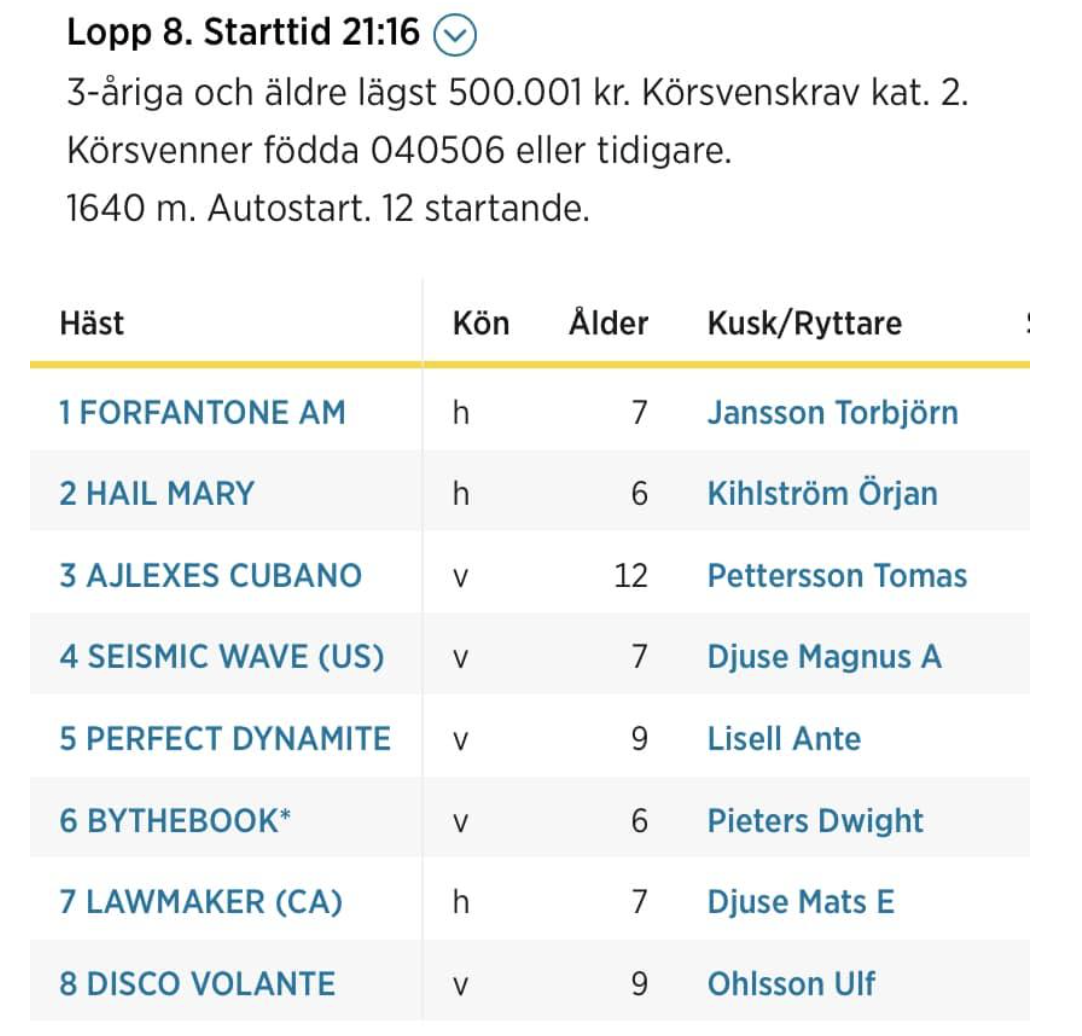Open horse HAIL MARY

[x=157, y=493]
